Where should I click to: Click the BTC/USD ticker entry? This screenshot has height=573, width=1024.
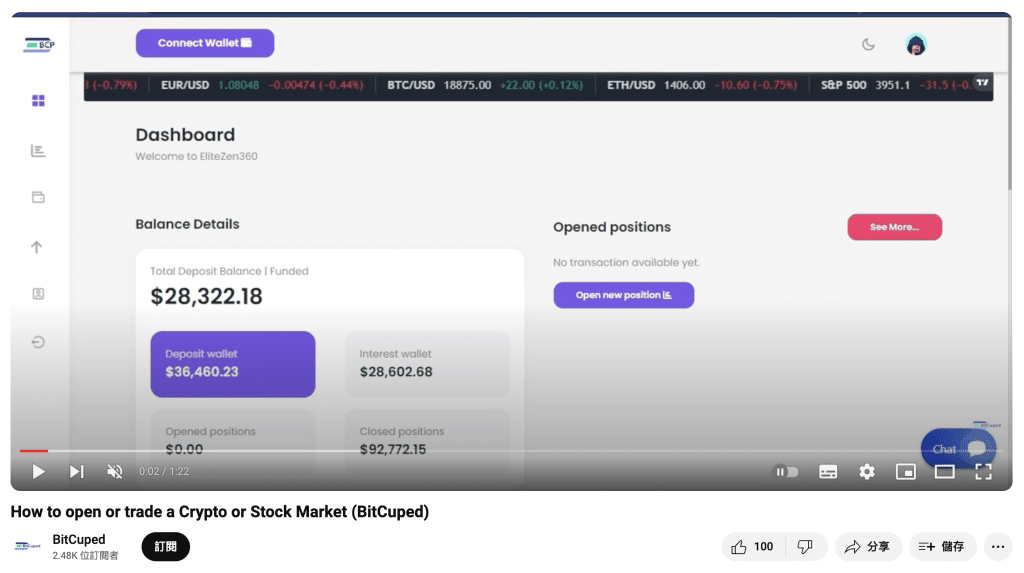[485, 86]
